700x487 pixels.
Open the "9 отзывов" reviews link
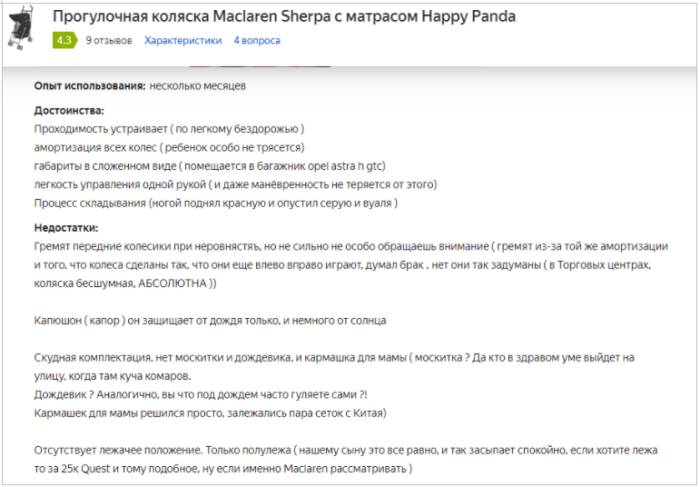click(108, 41)
